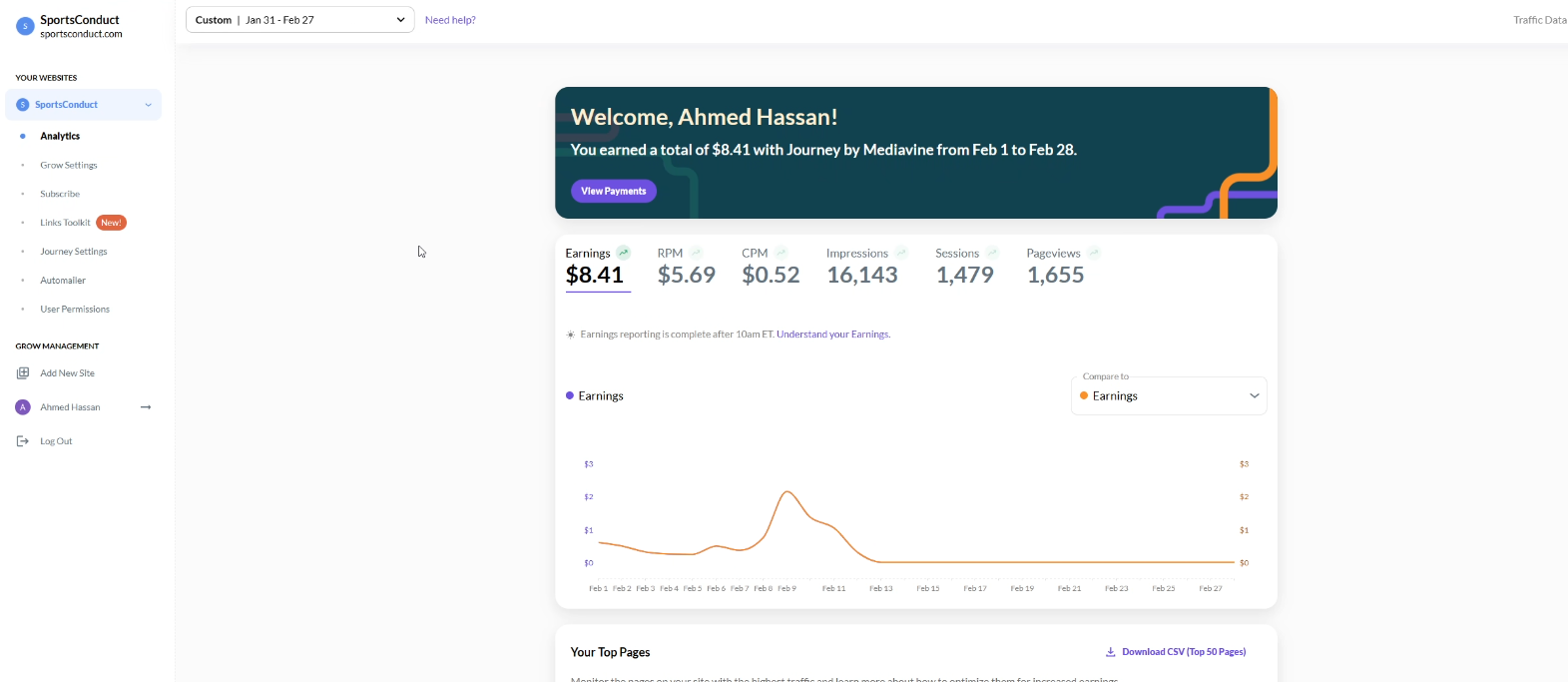The image size is (1568, 682).
Task: Collapse the SportsConduct website chevron
Action: click(149, 105)
